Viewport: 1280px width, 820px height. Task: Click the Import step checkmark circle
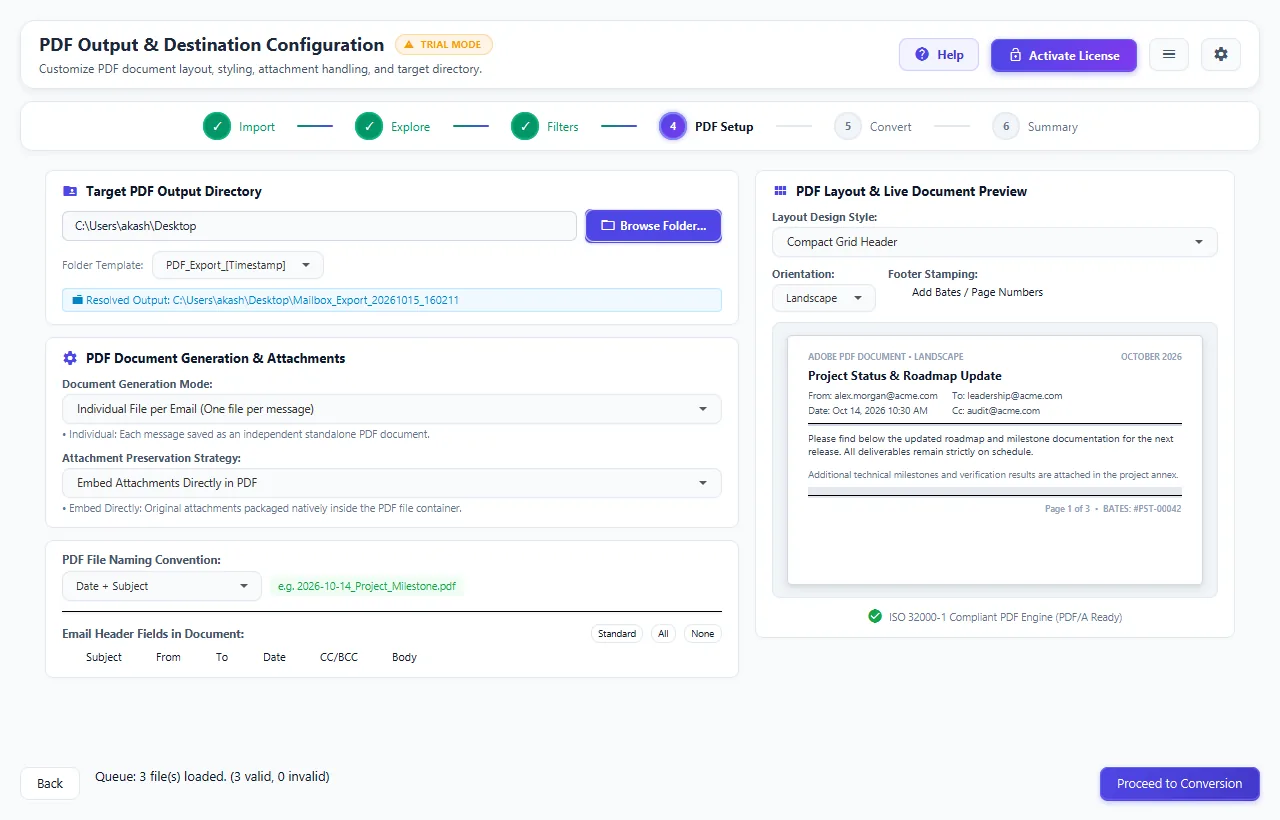(217, 127)
